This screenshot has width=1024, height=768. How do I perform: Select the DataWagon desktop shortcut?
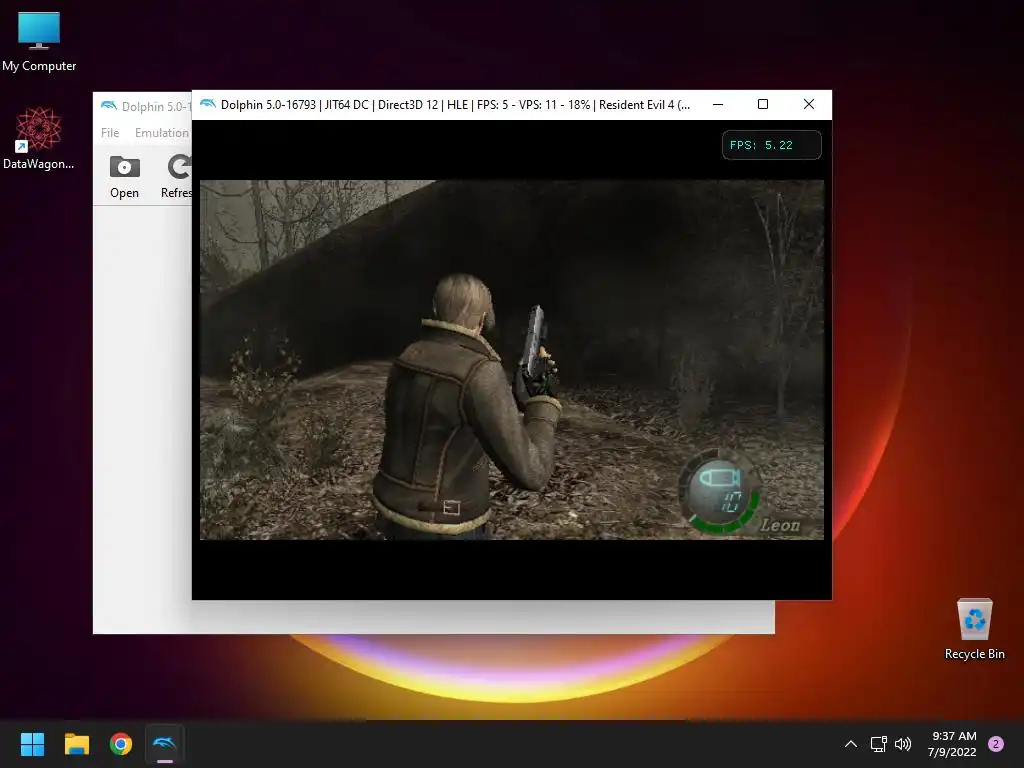(x=39, y=138)
